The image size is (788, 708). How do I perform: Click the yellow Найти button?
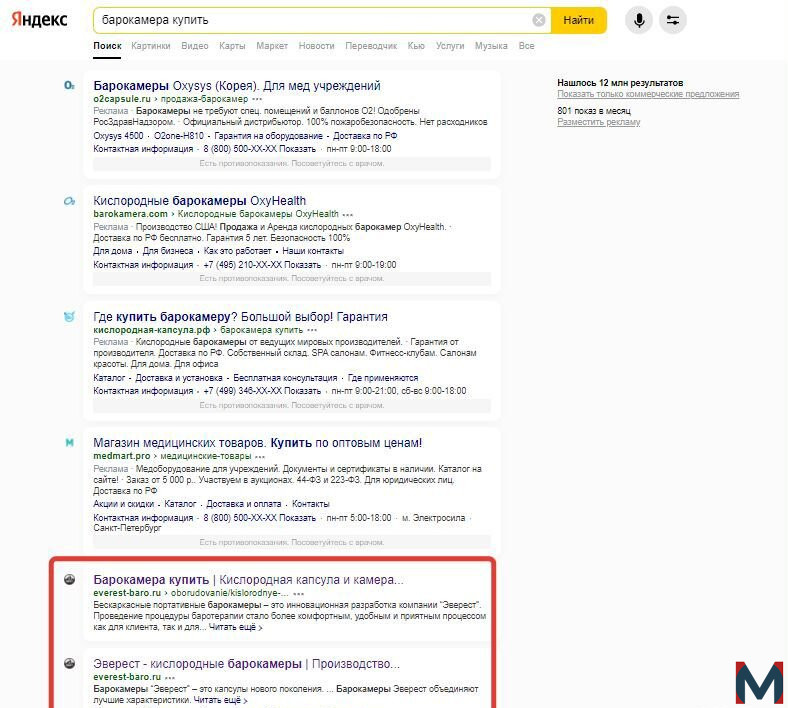[x=578, y=20]
